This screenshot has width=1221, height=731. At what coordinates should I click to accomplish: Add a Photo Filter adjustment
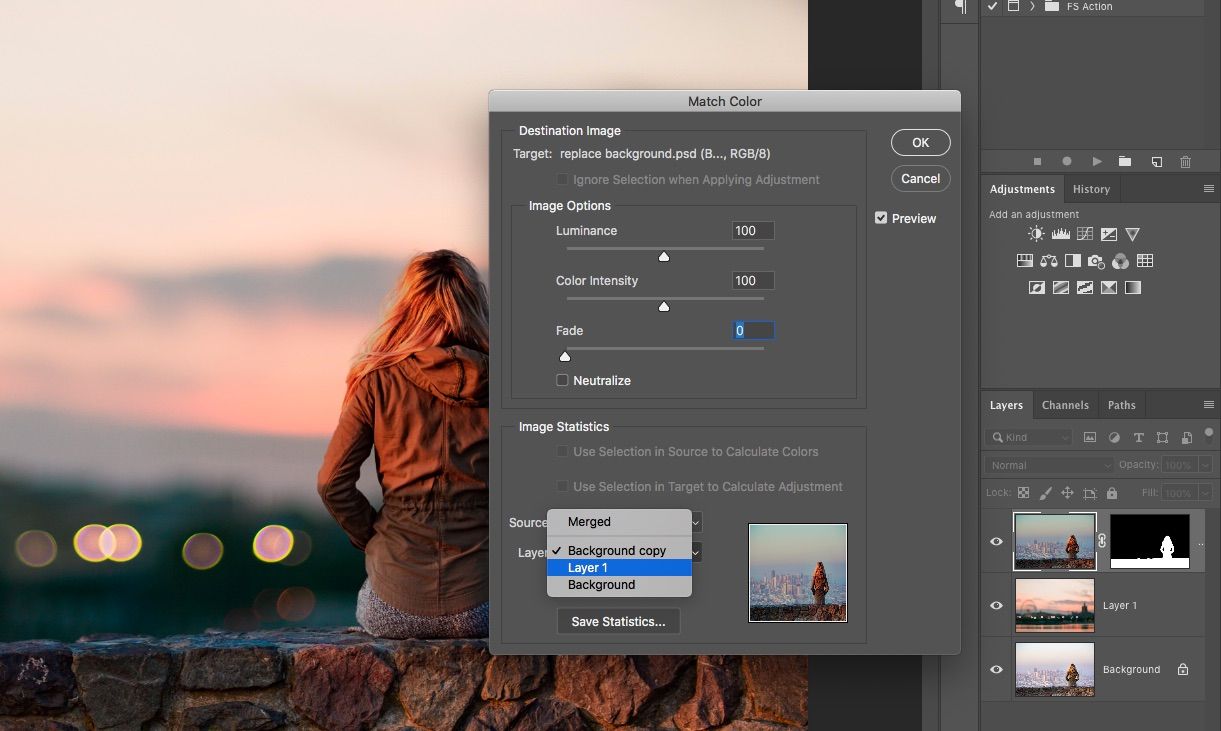click(1096, 261)
